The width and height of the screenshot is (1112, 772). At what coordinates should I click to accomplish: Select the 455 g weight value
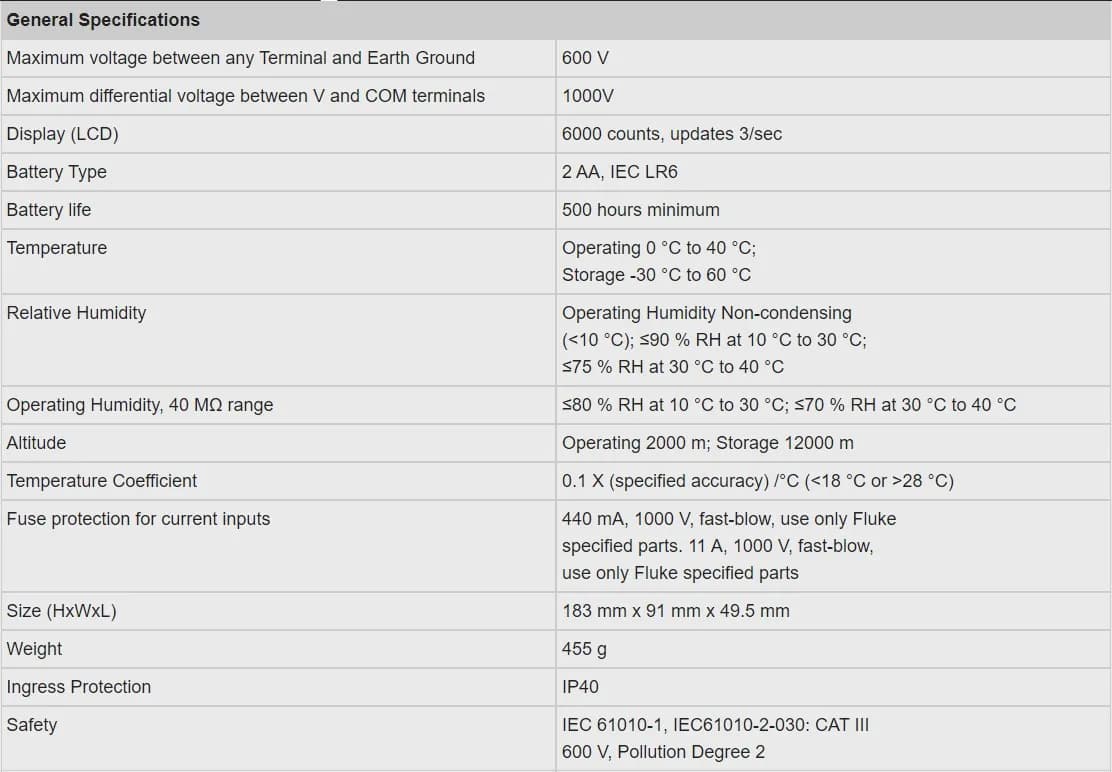tap(584, 649)
